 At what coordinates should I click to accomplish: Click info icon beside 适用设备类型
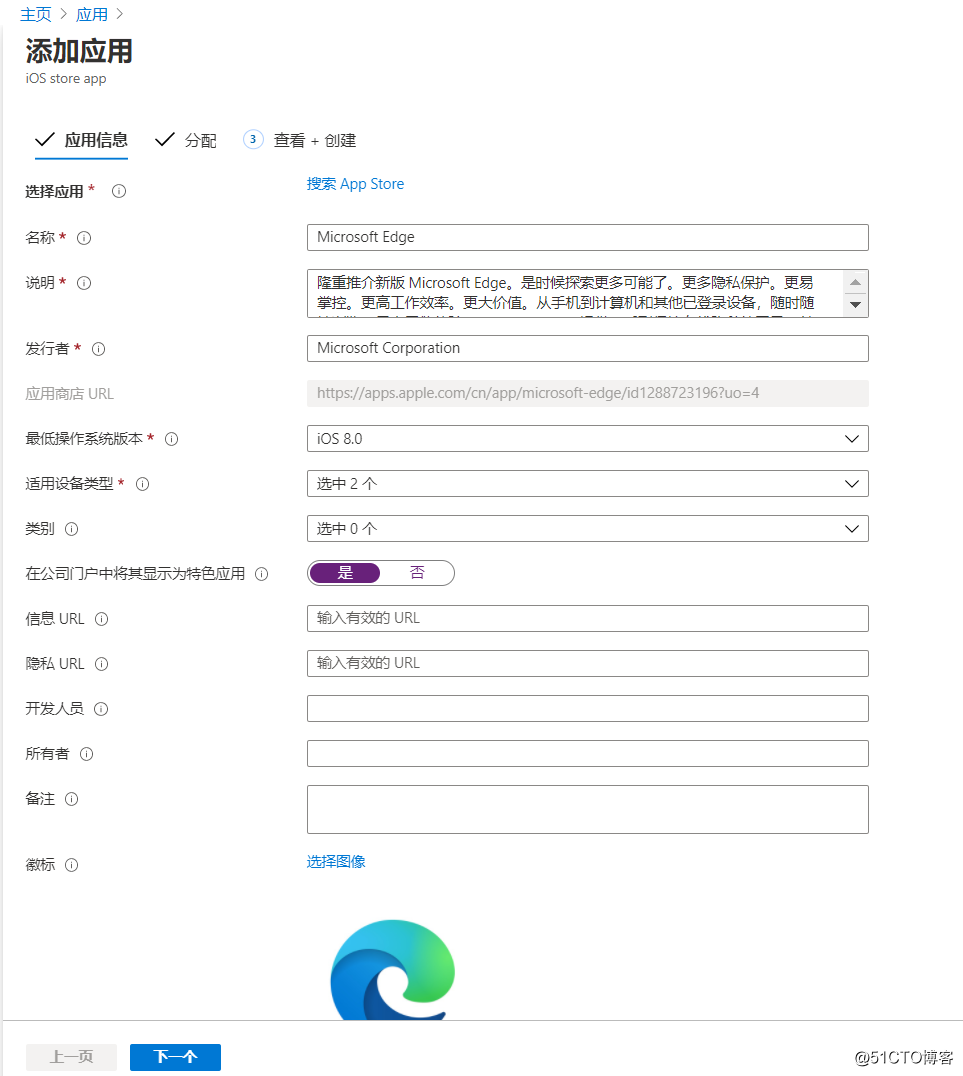(143, 484)
